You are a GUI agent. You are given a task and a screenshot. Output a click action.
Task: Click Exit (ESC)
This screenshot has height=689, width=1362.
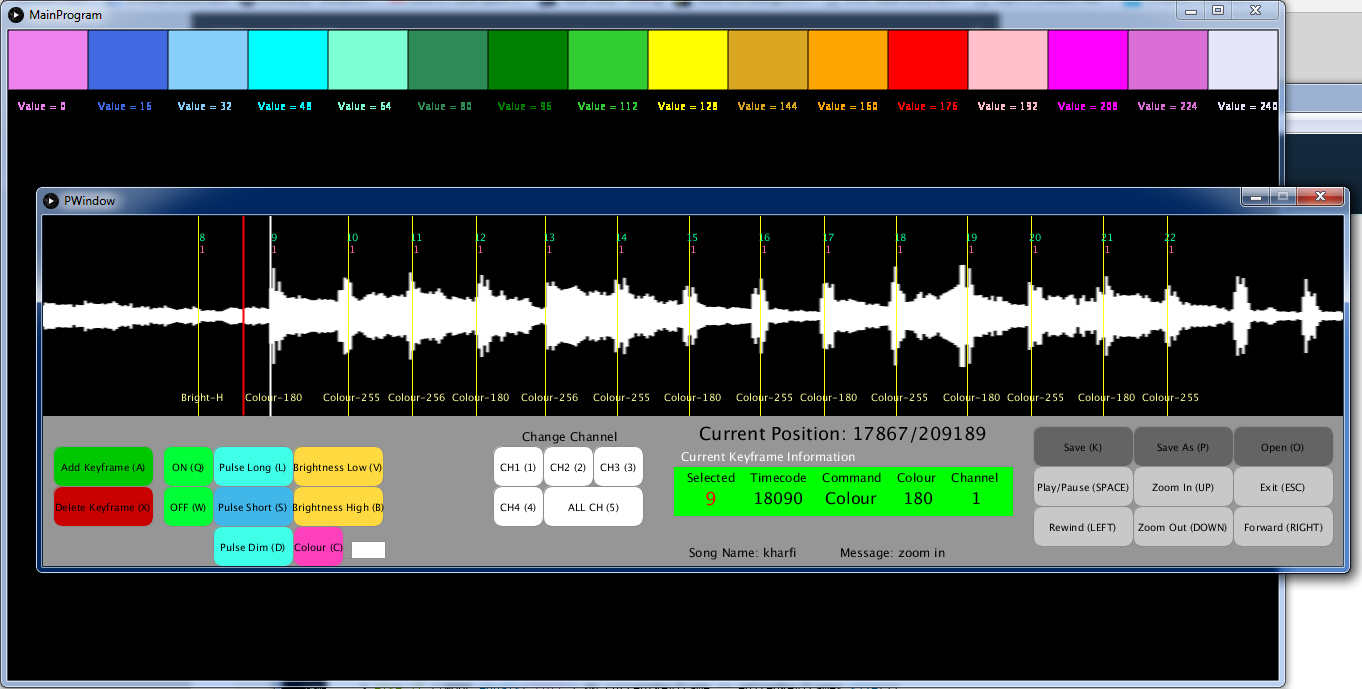click(1283, 487)
